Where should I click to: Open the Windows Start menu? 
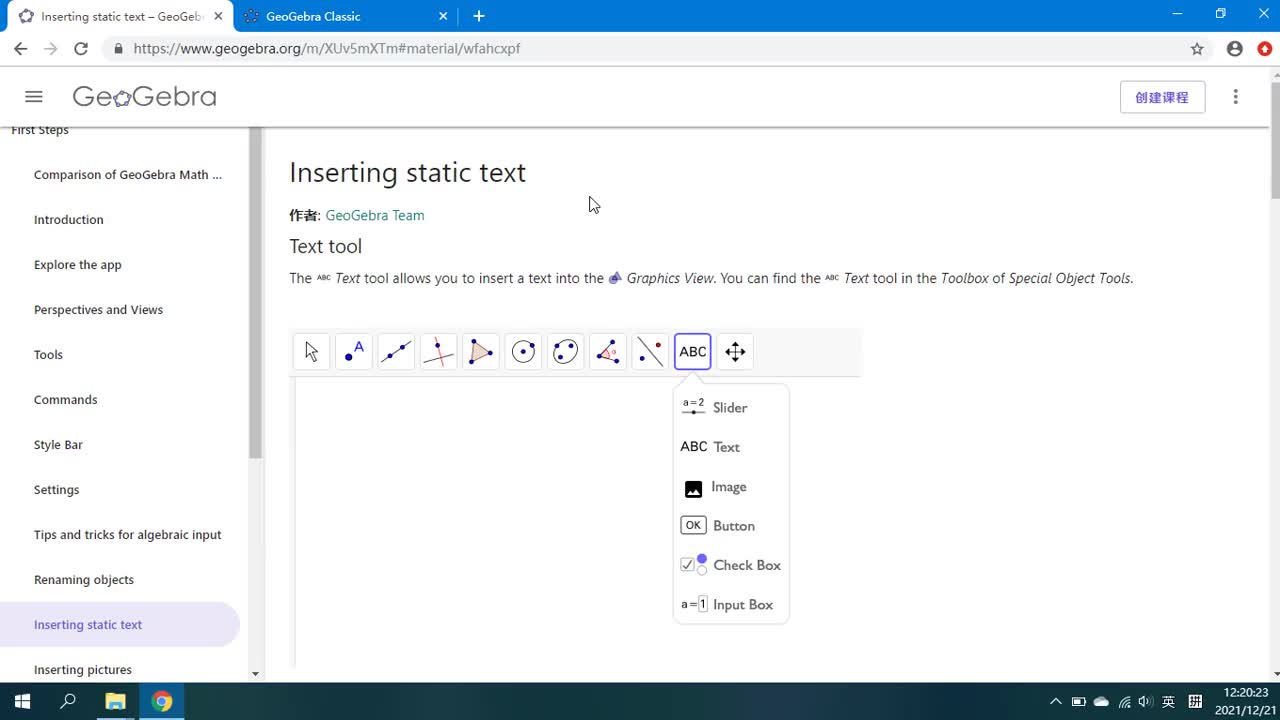[22, 701]
